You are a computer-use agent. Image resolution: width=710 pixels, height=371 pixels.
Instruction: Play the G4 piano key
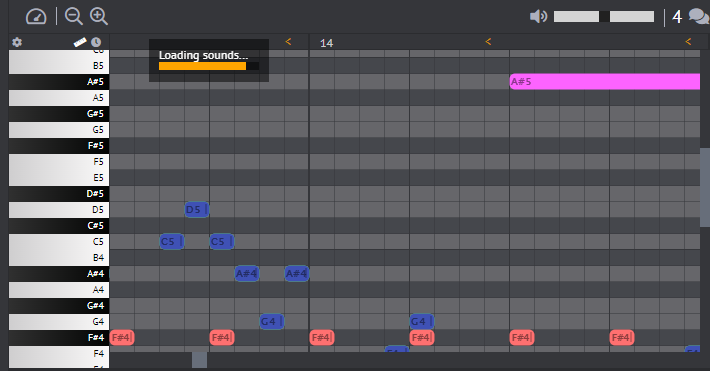click(x=59, y=322)
